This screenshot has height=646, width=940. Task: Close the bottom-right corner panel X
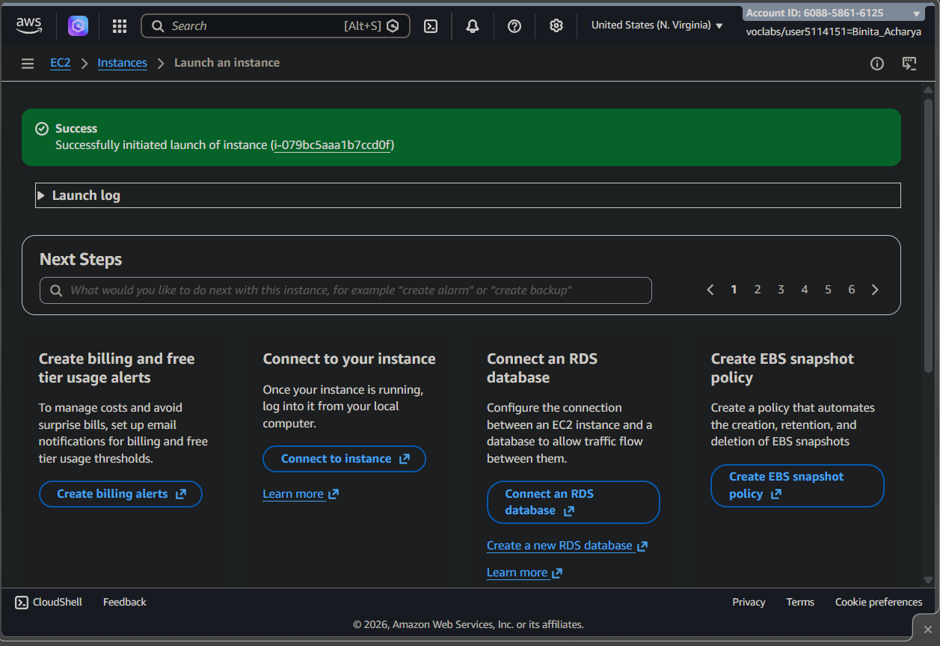pyautogui.click(x=927, y=630)
